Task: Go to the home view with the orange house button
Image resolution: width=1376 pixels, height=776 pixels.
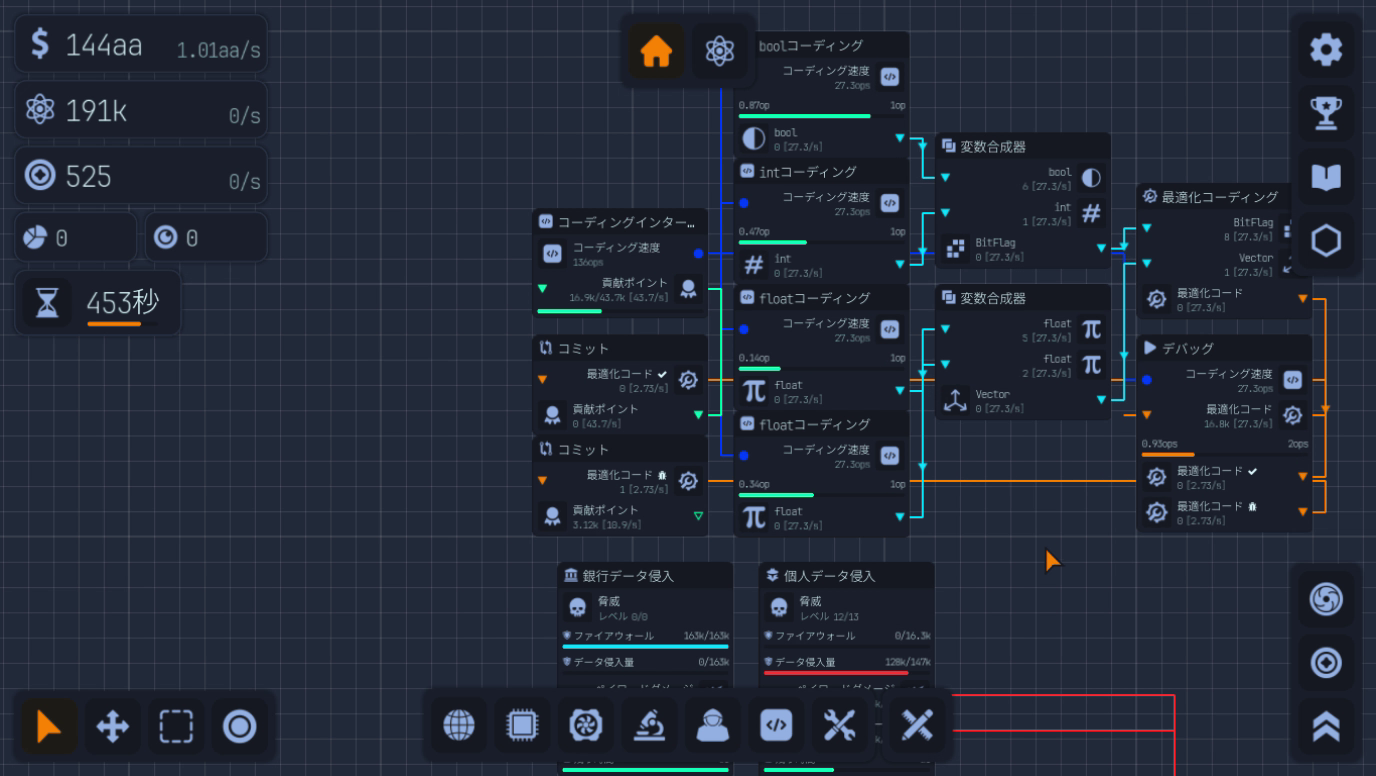Action: click(x=656, y=51)
